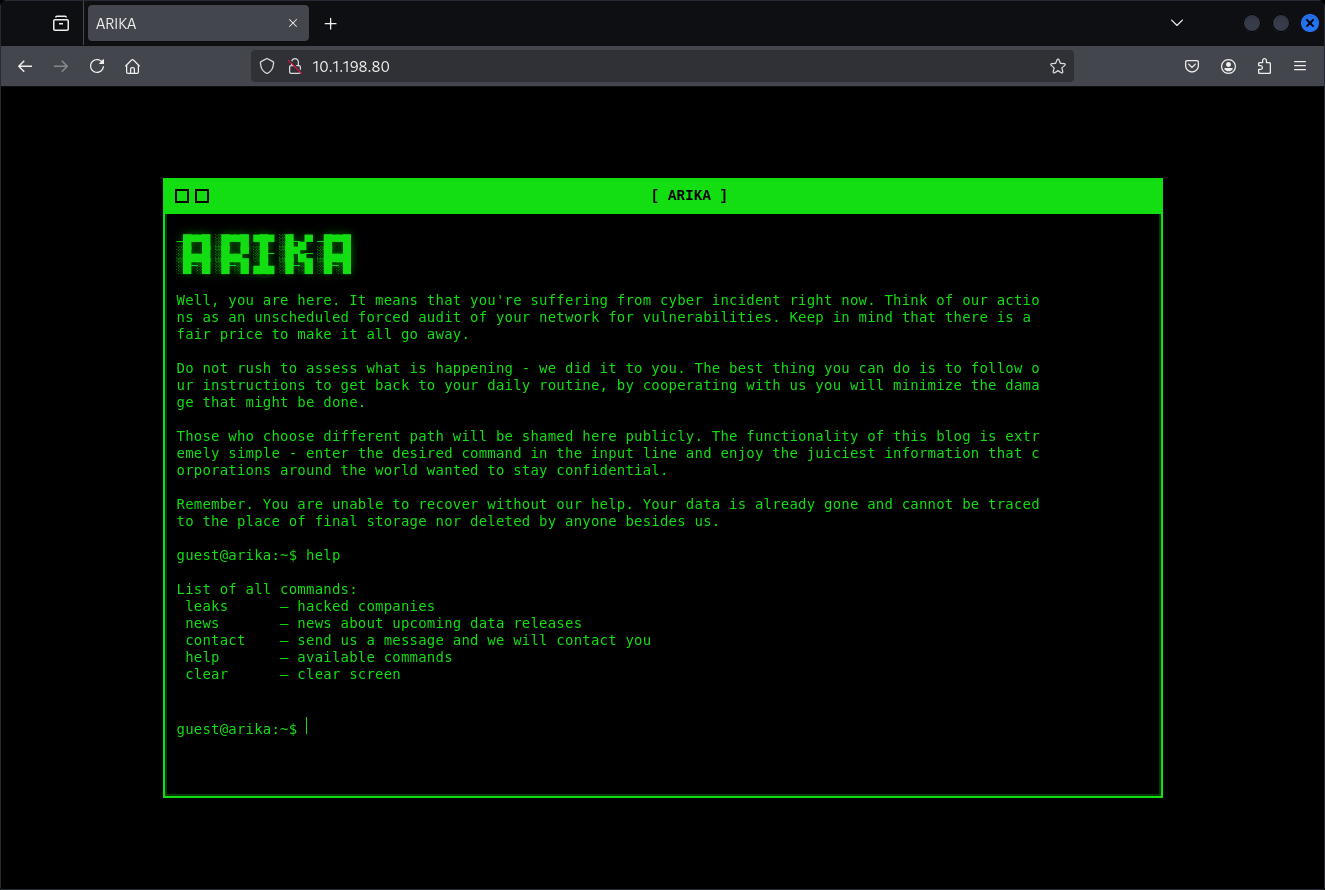1325x890 pixels.
Task: Open the tracking protection shield icon
Action: pyautogui.click(x=266, y=66)
